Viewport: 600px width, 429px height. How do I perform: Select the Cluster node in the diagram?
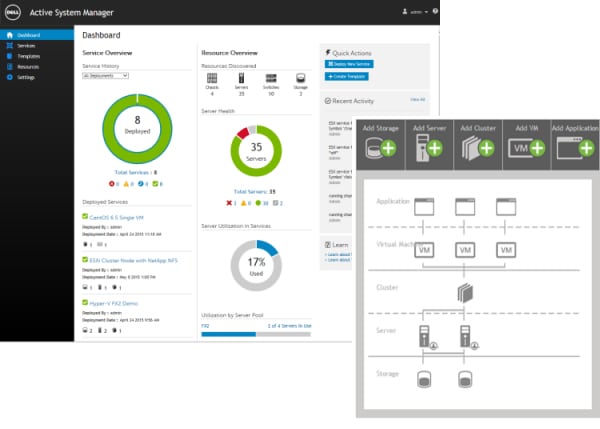click(x=465, y=293)
